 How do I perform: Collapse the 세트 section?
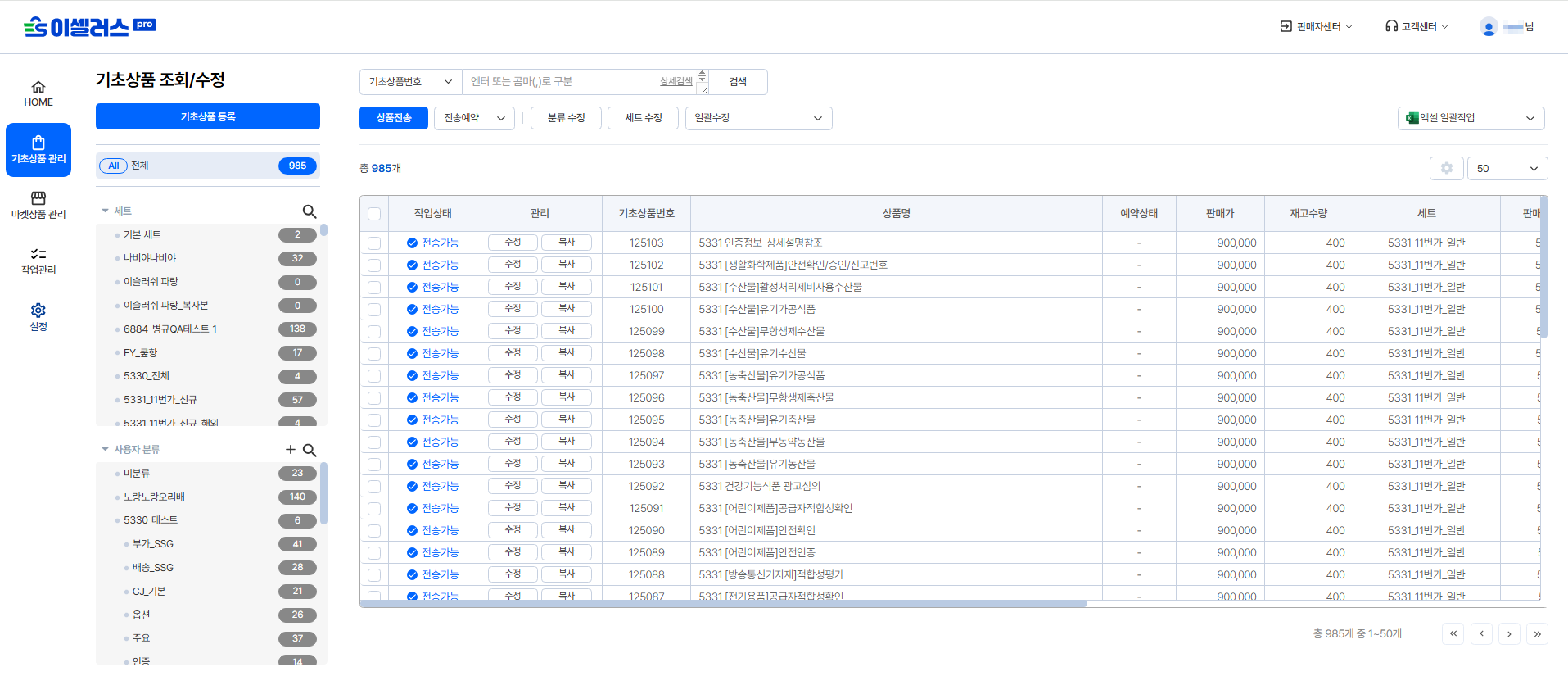point(105,211)
